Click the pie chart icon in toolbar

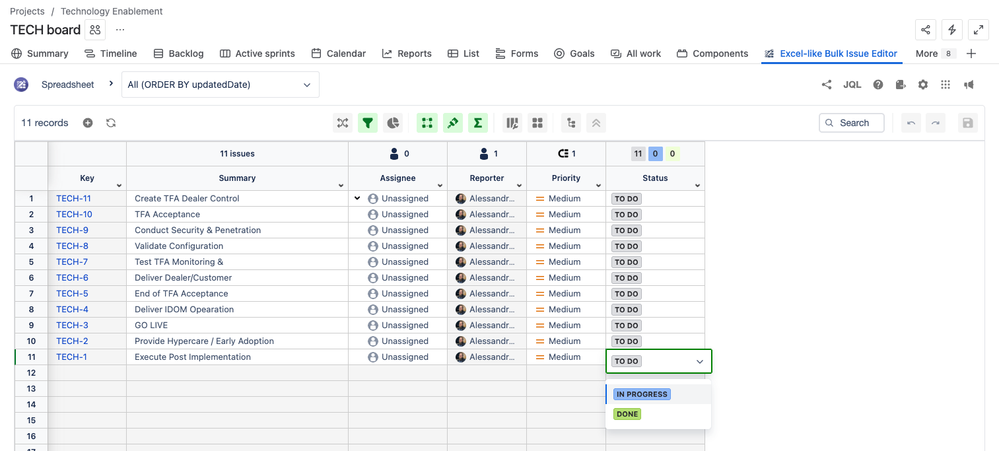(394, 123)
